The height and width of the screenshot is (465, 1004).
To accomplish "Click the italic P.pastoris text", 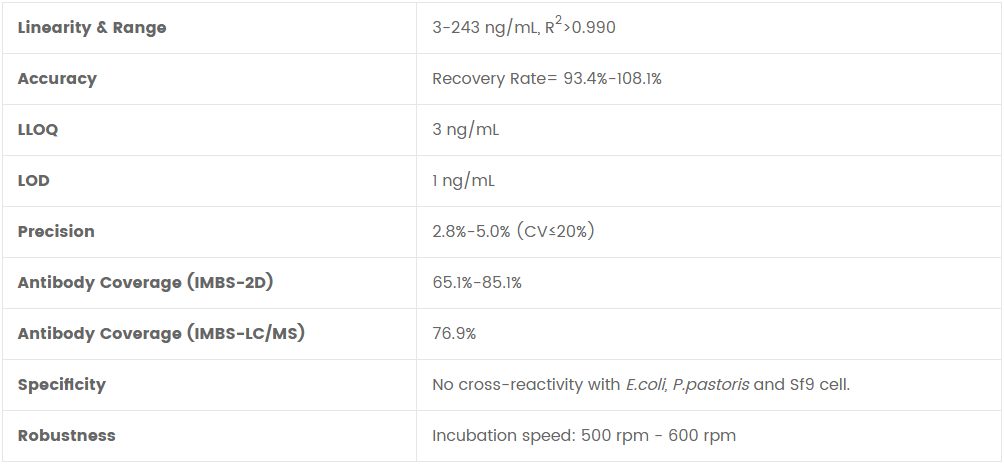I will pyautogui.click(x=711, y=385).
